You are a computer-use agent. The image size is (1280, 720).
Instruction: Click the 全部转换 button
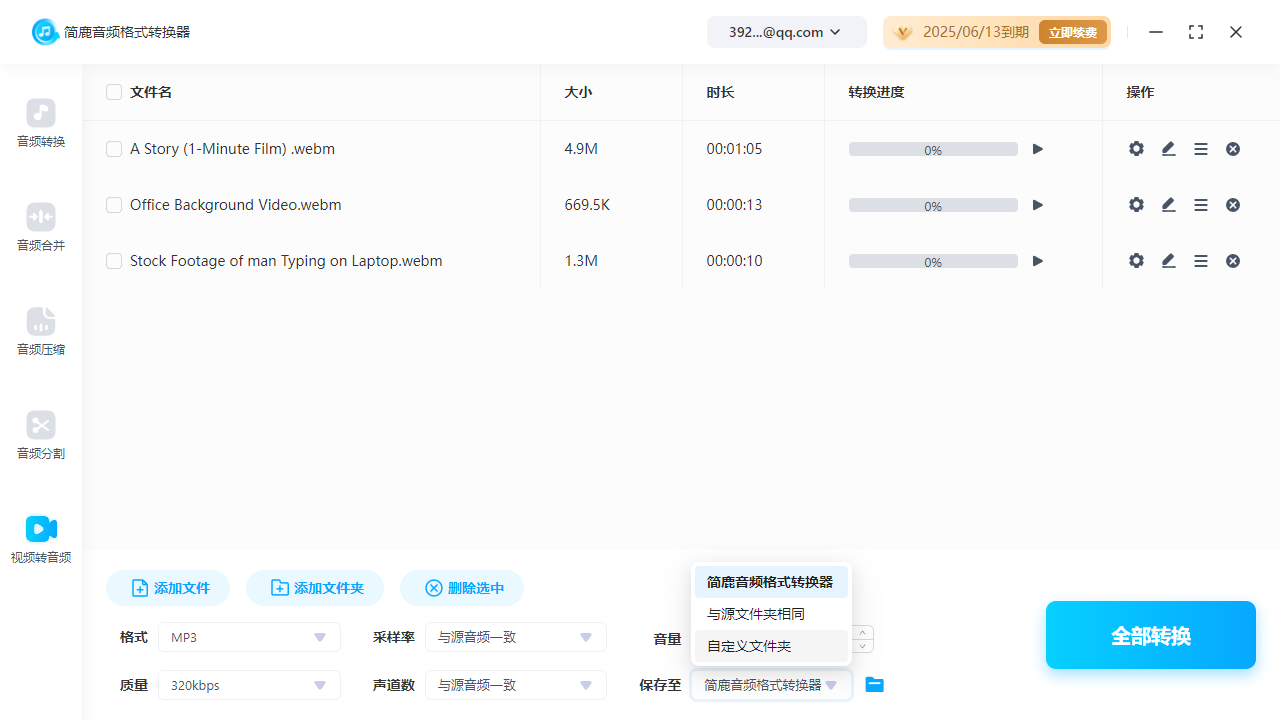(x=1150, y=634)
